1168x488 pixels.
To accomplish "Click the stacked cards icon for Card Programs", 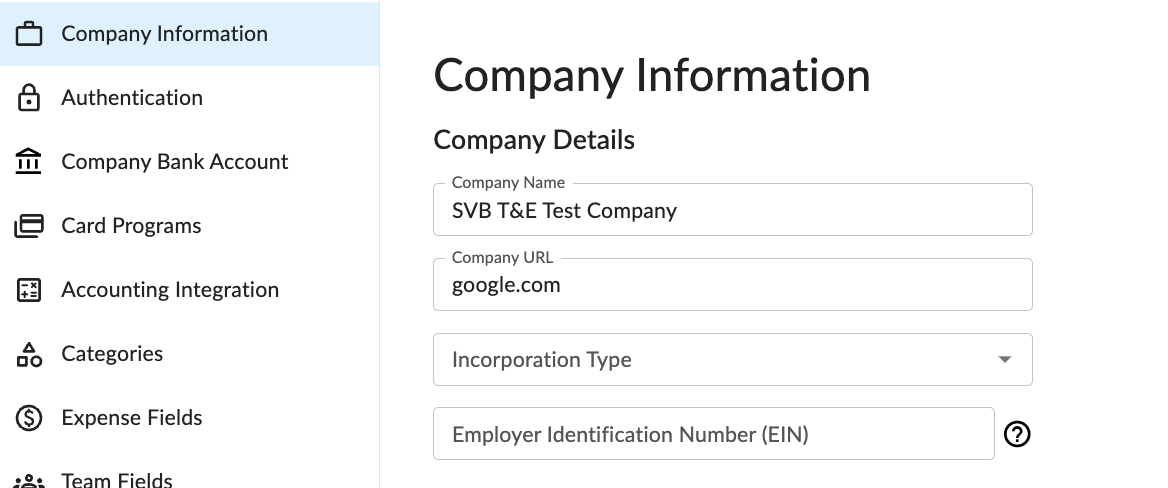I will coord(29,226).
